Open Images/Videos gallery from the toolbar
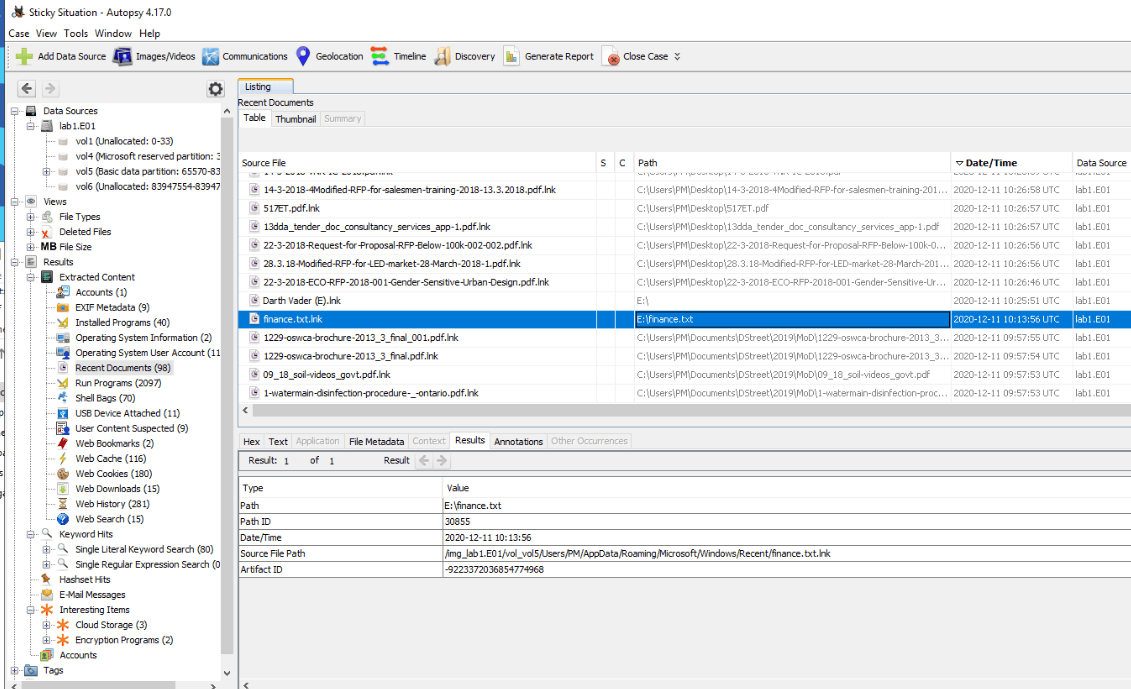1131x689 pixels. click(x=154, y=56)
